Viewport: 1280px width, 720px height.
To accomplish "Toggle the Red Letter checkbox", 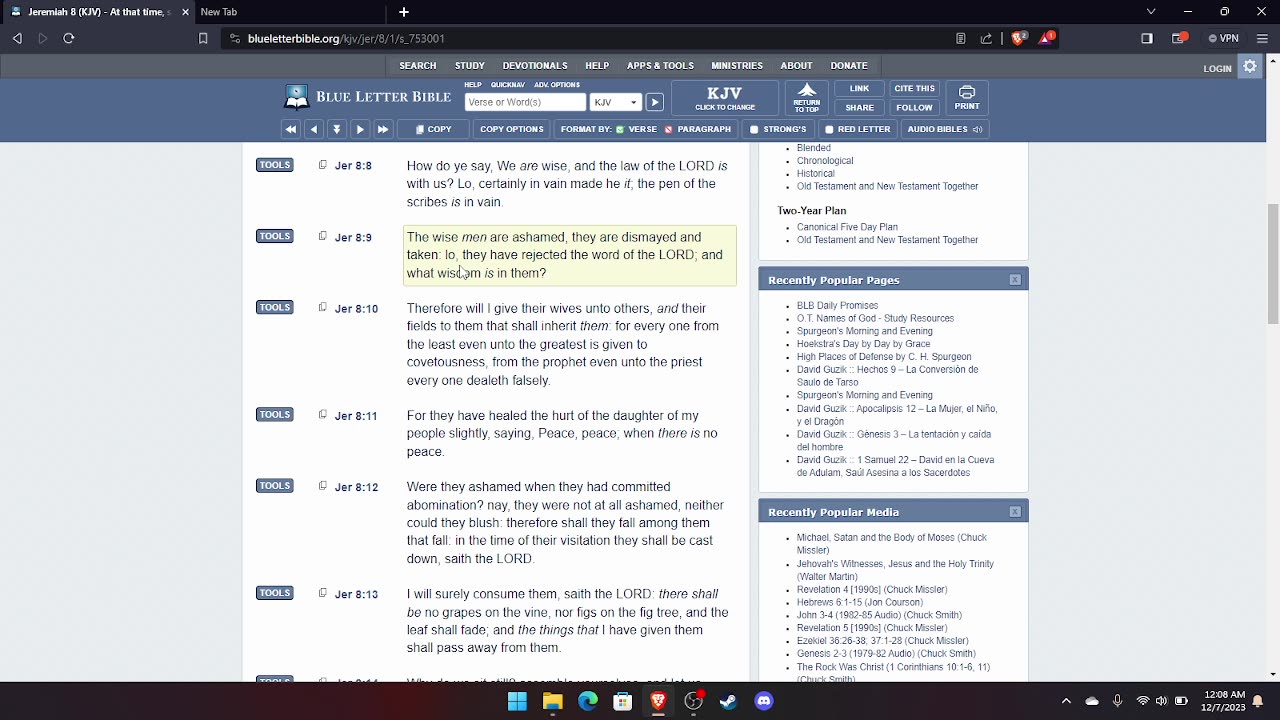I will [829, 129].
